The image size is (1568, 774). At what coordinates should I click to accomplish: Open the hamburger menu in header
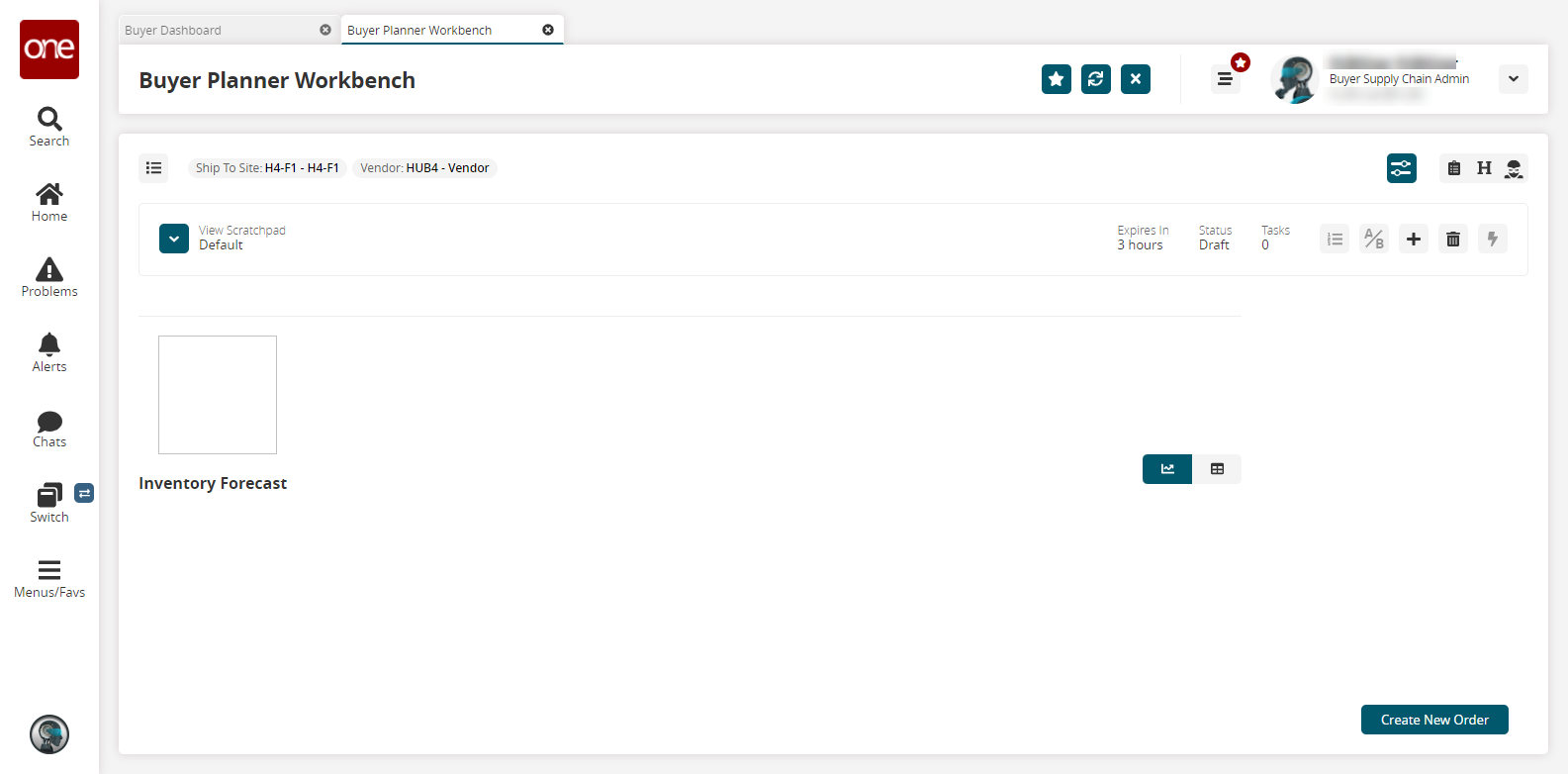click(1225, 79)
